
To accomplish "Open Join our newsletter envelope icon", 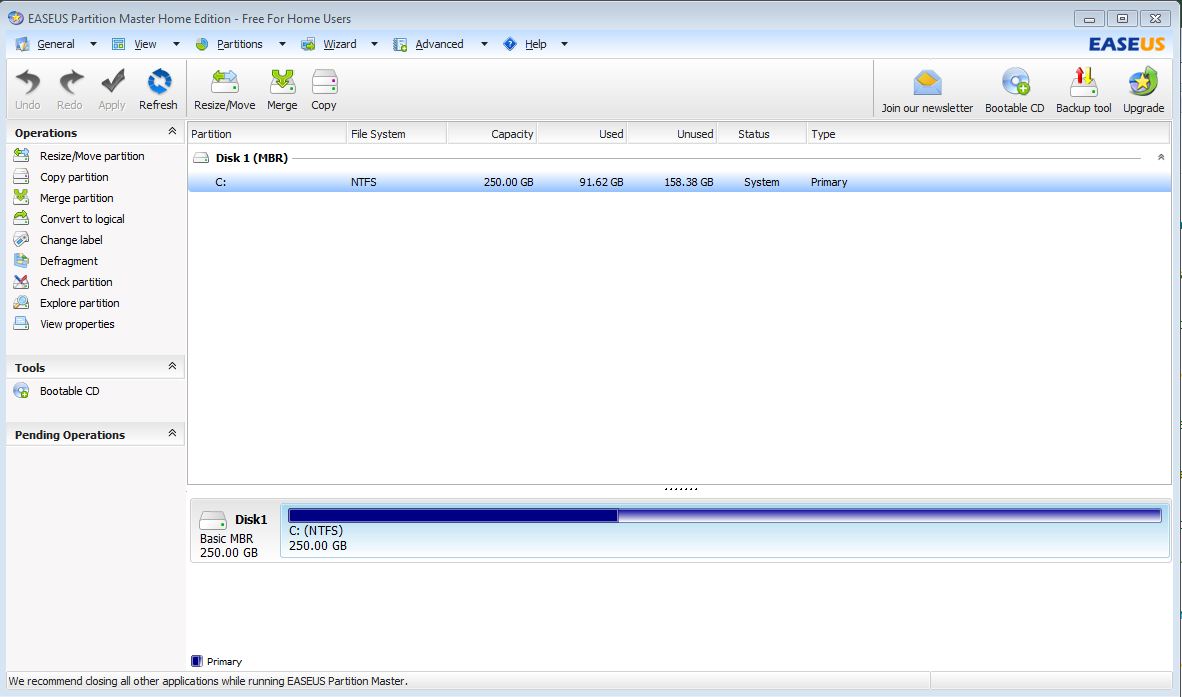I will (x=927, y=83).
